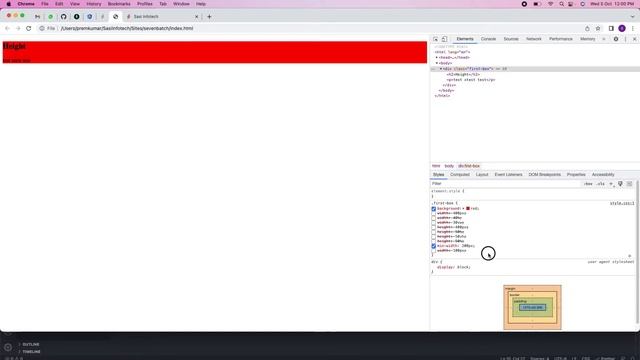Open the DevTools three-dot customize menu
The height and width of the screenshot is (360, 640).
coord(625,39)
